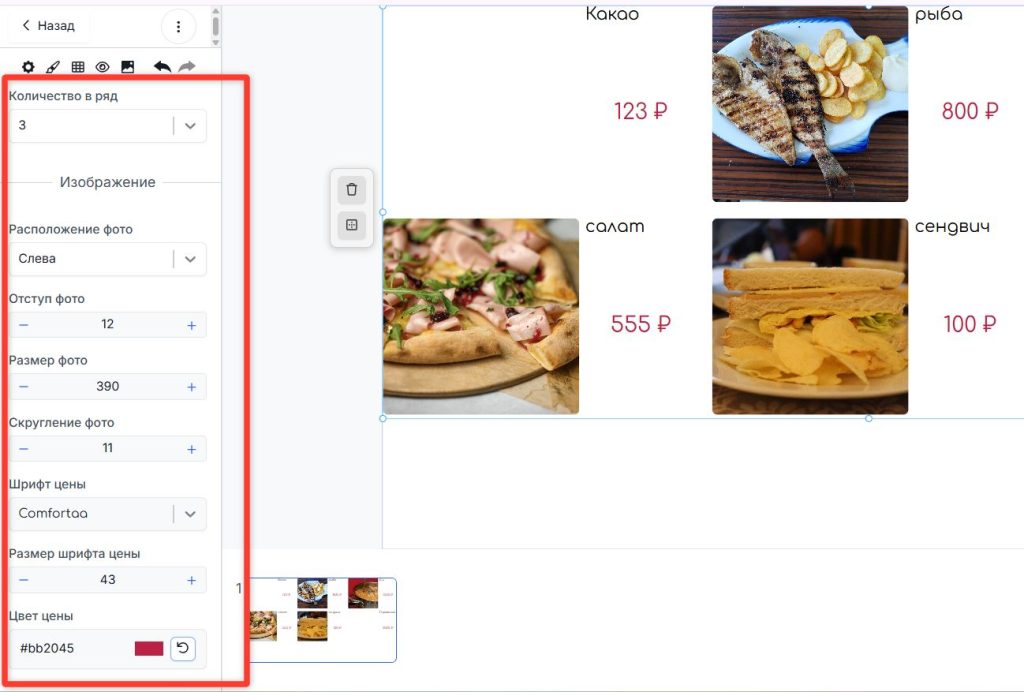The width and height of the screenshot is (1024, 692).
Task: Open Шрифт цены Comfortaa dropdown
Action: (x=108, y=513)
